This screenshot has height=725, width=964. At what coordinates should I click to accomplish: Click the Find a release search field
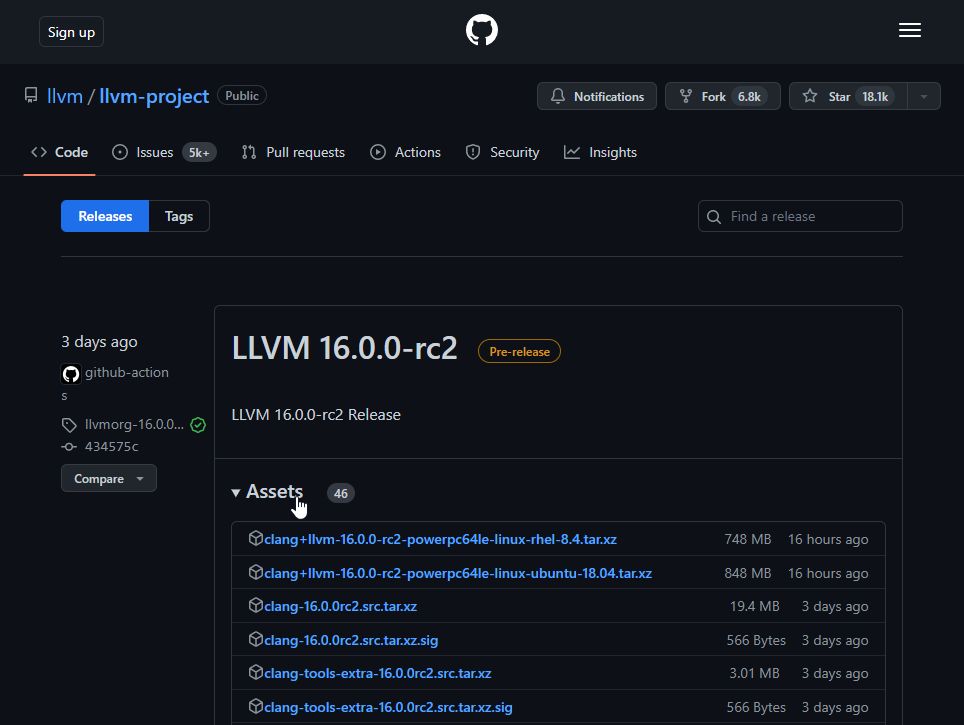pos(812,216)
